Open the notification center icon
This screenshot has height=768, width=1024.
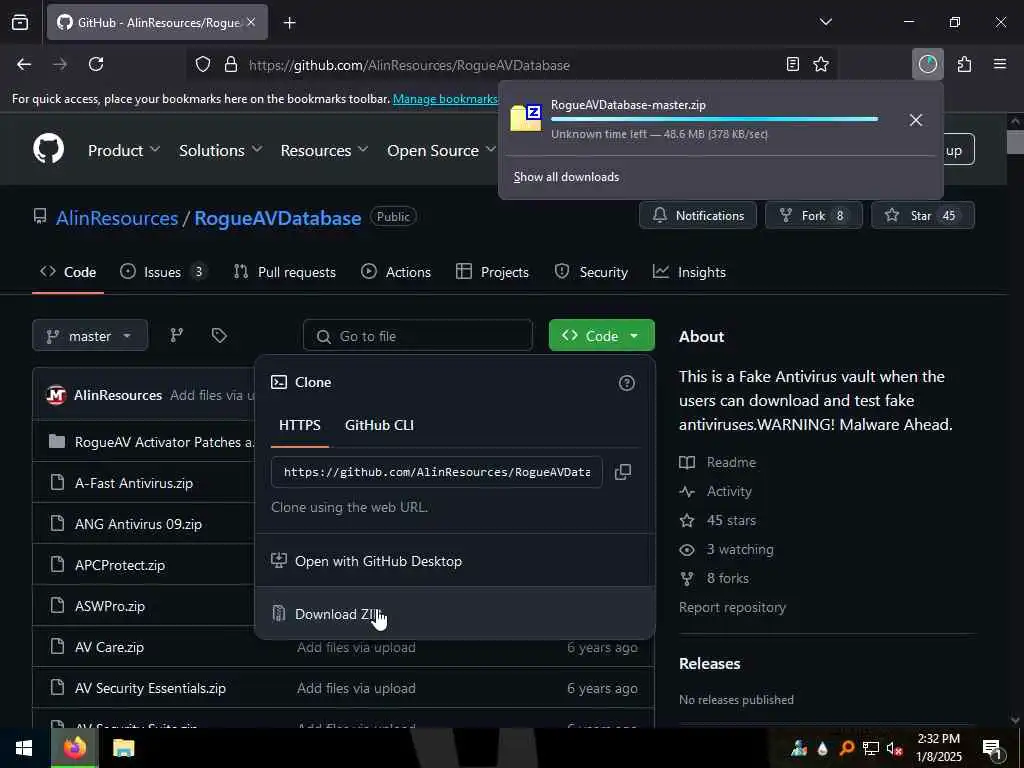(x=992, y=748)
